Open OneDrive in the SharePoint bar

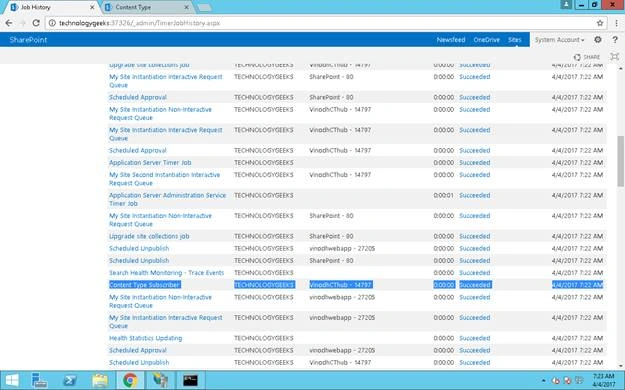pos(487,39)
